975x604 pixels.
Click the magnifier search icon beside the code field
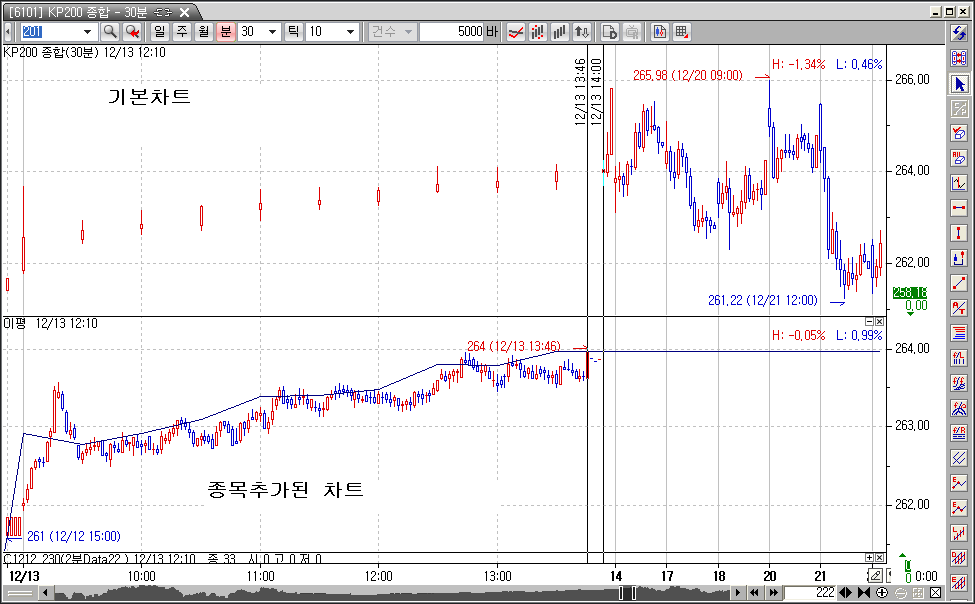pyautogui.click(x=110, y=32)
